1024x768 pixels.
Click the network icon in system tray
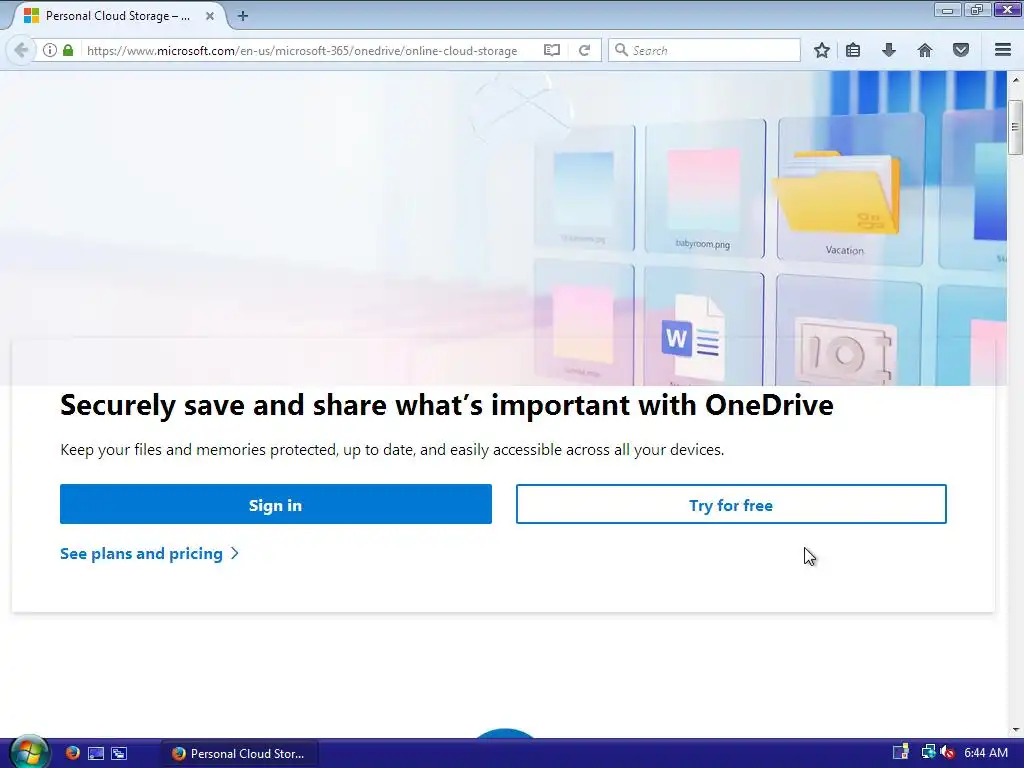[927, 752]
